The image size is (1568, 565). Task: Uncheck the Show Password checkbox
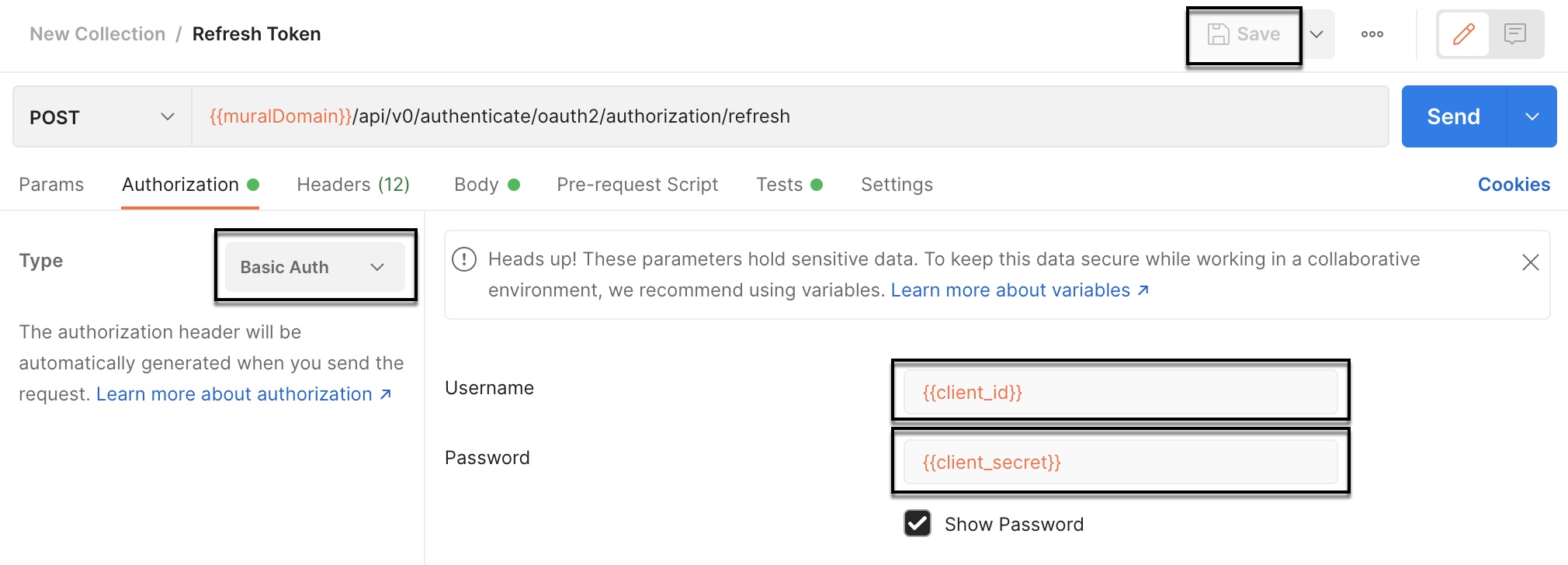click(918, 524)
